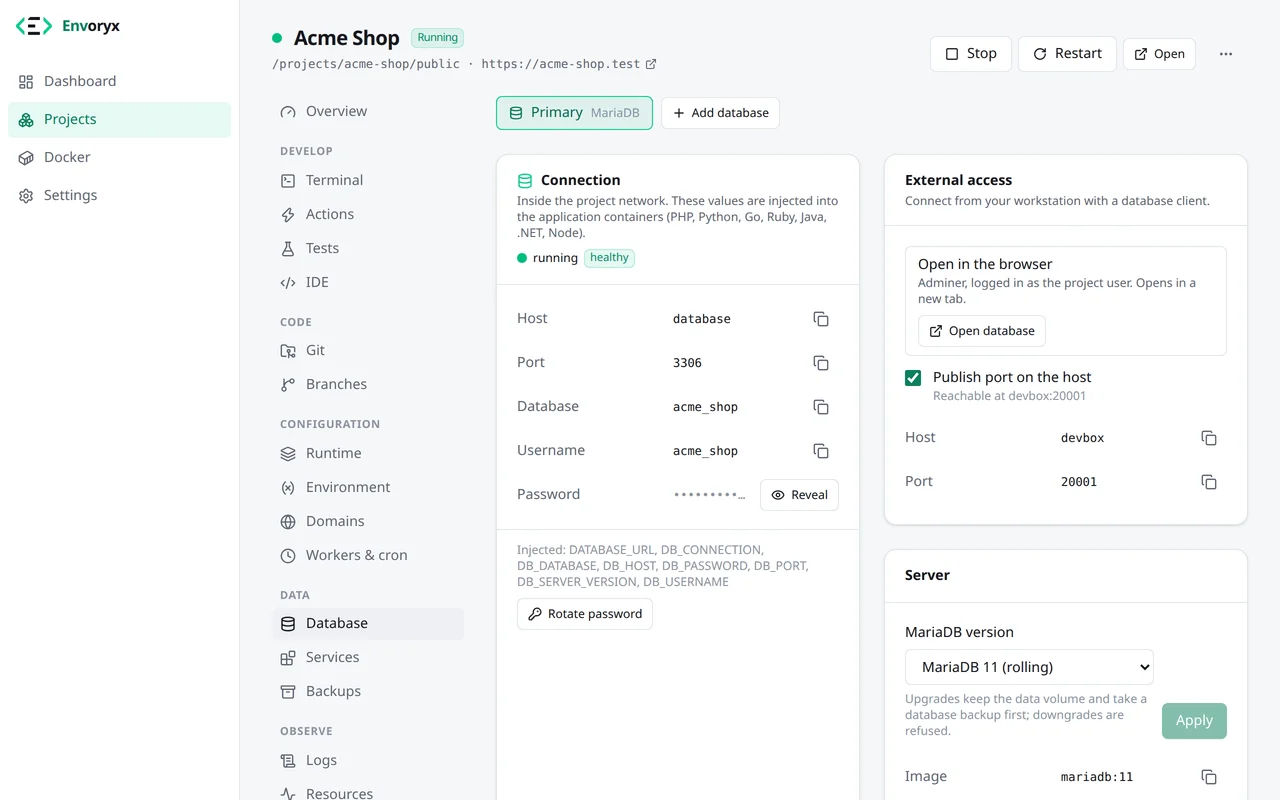This screenshot has width=1280, height=800.
Task: Open Environment configuration
Action: 368,488
